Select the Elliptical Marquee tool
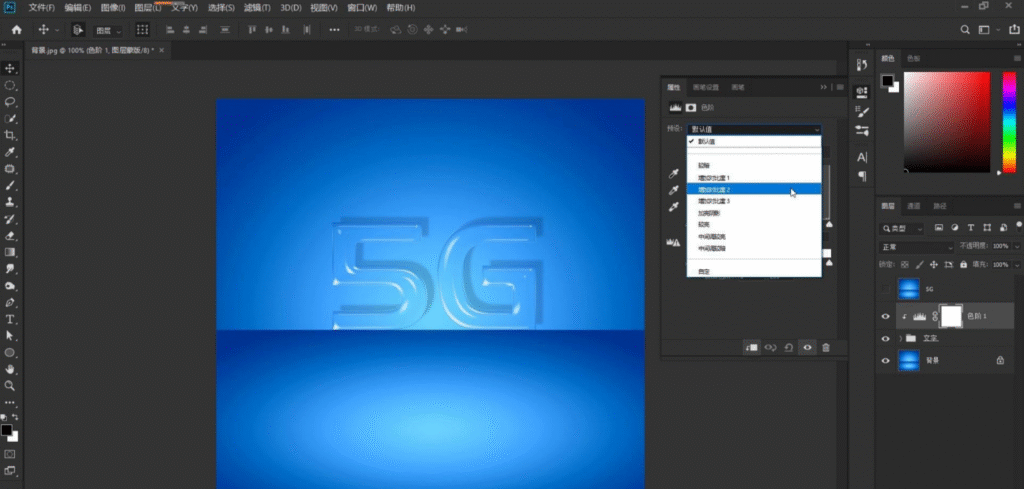This screenshot has height=489, width=1024. [10, 86]
